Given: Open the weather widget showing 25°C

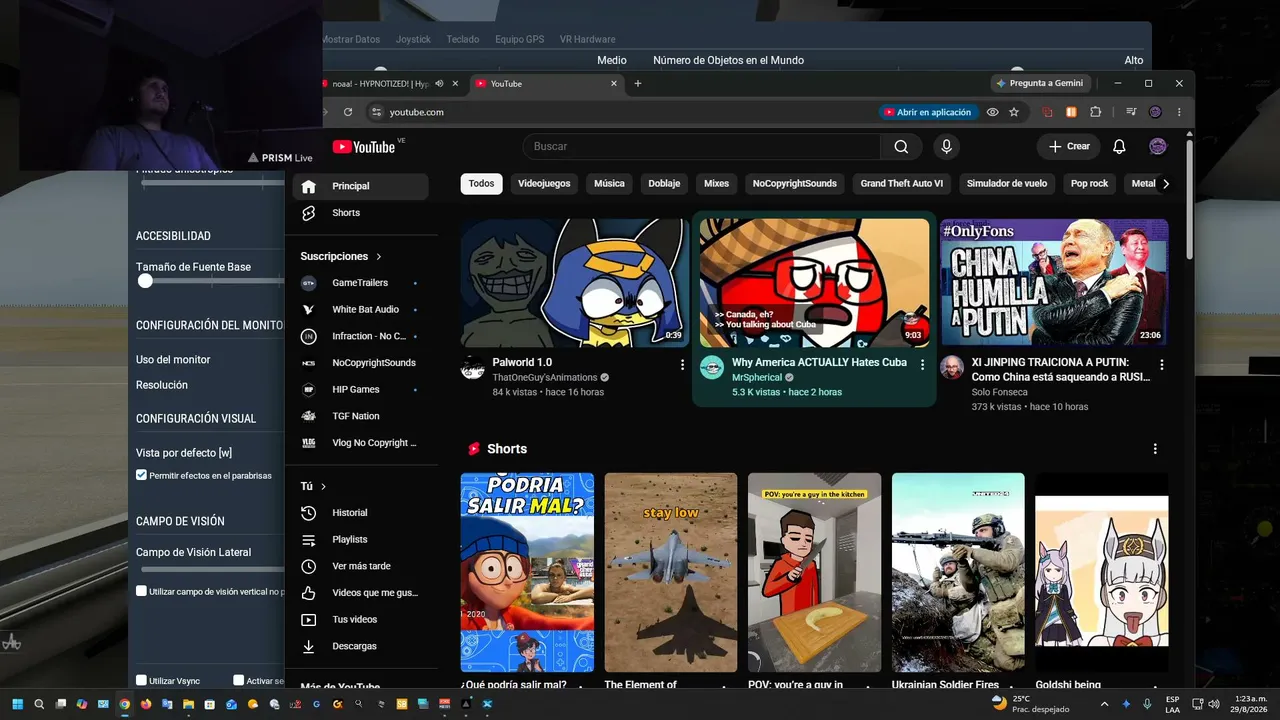Looking at the screenshot, I should [1029, 704].
